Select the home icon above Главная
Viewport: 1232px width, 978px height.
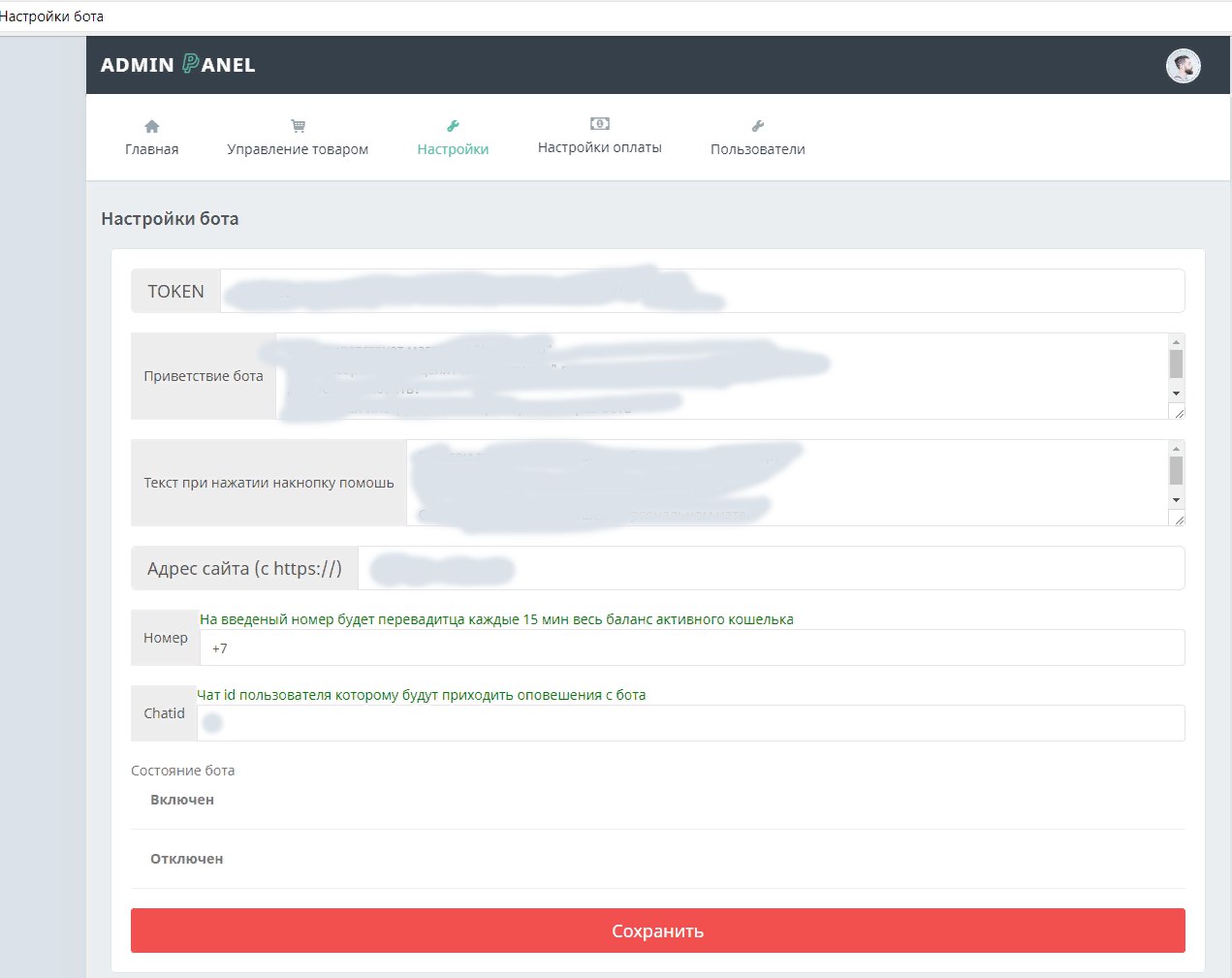pyautogui.click(x=151, y=124)
